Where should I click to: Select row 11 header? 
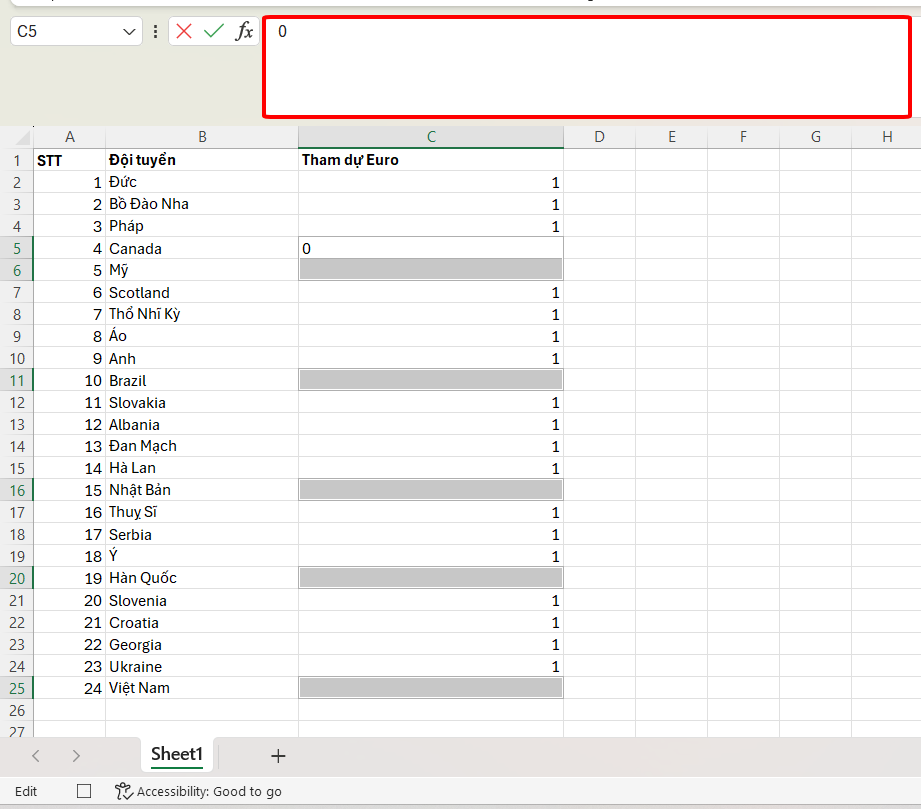(x=16, y=381)
